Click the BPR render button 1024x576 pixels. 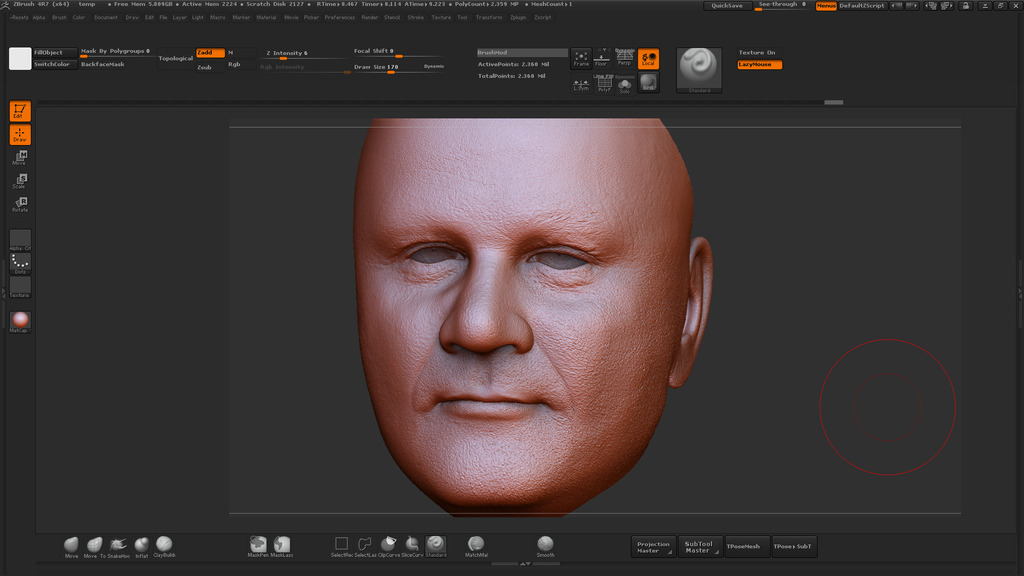[x=648, y=83]
